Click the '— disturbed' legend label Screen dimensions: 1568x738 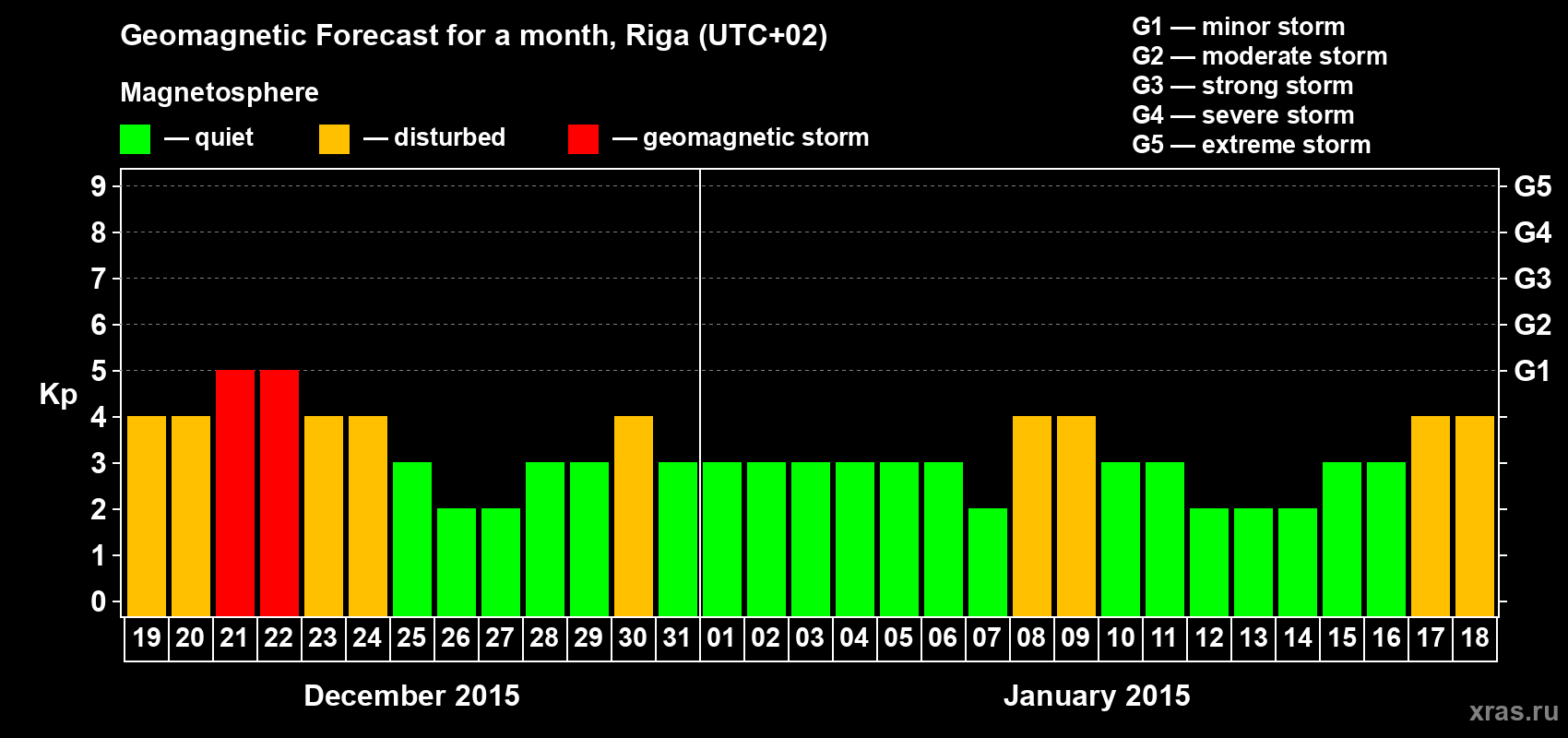[434, 137]
